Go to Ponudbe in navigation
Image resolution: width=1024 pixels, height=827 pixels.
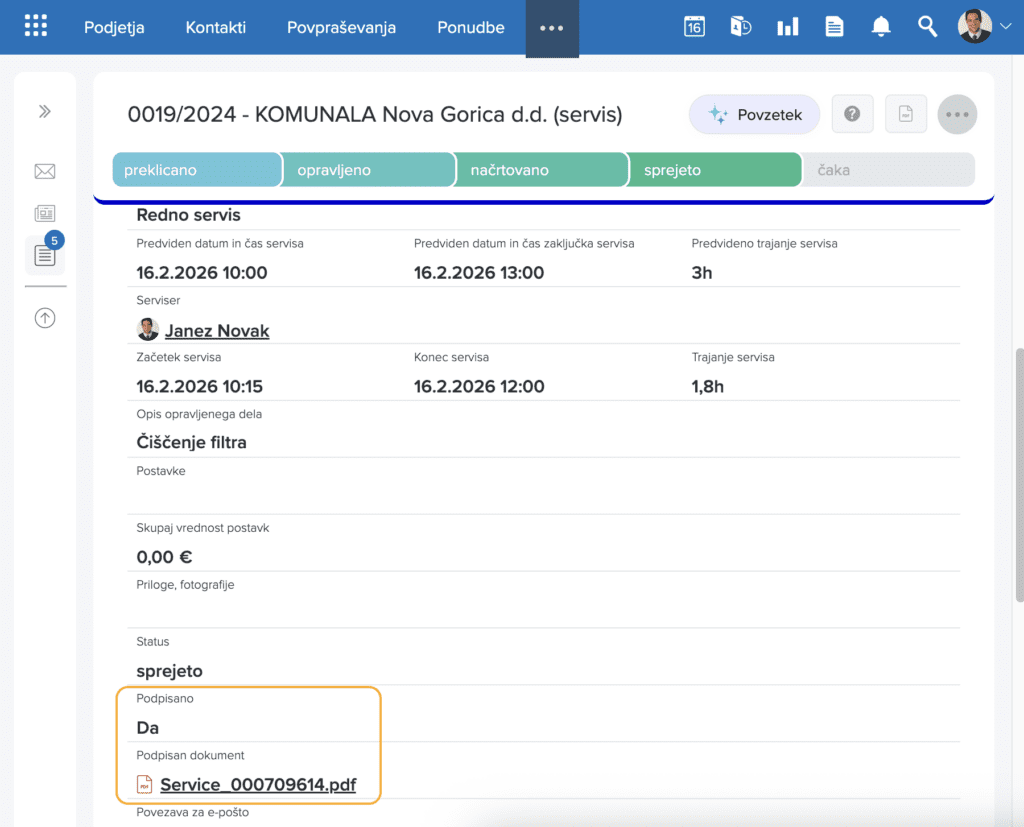[471, 28]
